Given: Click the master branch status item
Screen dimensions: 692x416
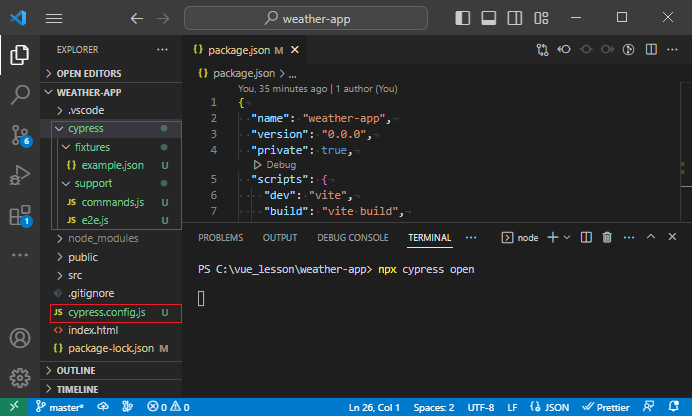Looking at the screenshot, I should coord(60,407).
